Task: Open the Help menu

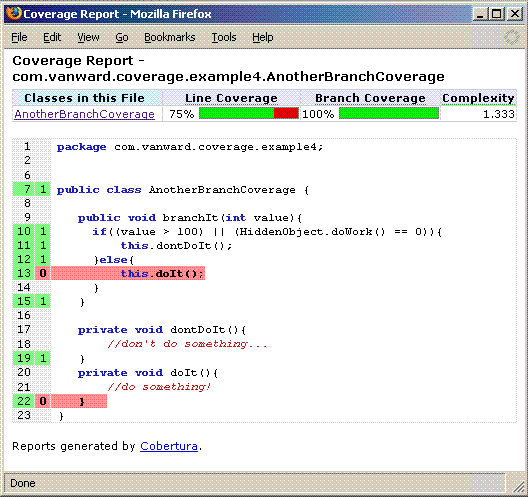Action: (263, 37)
